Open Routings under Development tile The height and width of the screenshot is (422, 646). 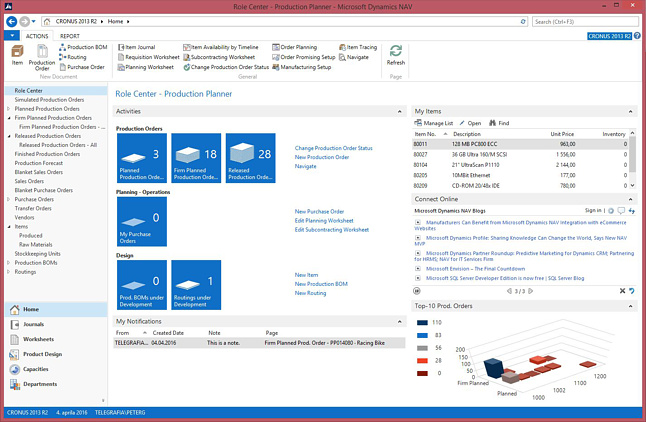click(x=196, y=285)
